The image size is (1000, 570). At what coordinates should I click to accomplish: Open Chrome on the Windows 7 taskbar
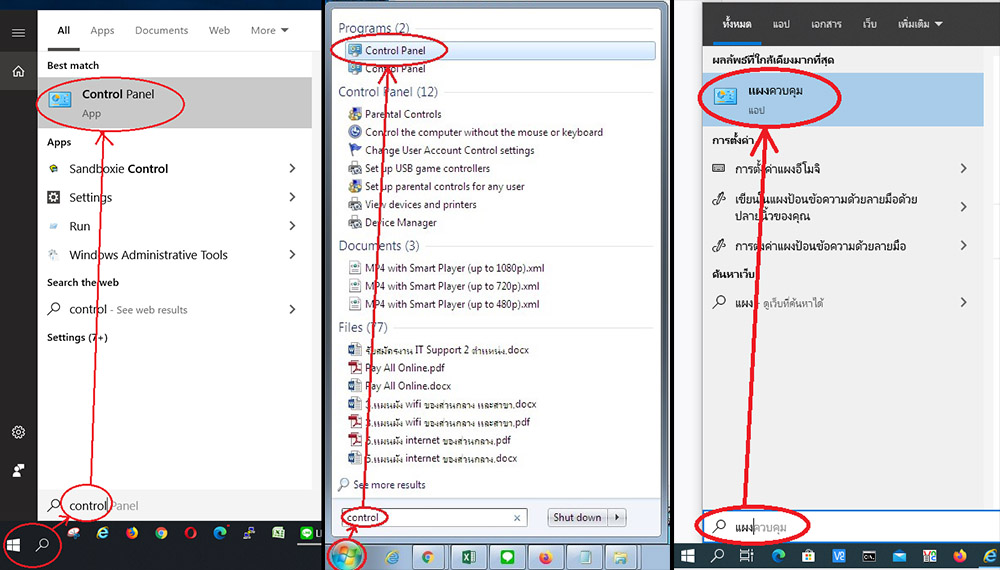tap(428, 557)
